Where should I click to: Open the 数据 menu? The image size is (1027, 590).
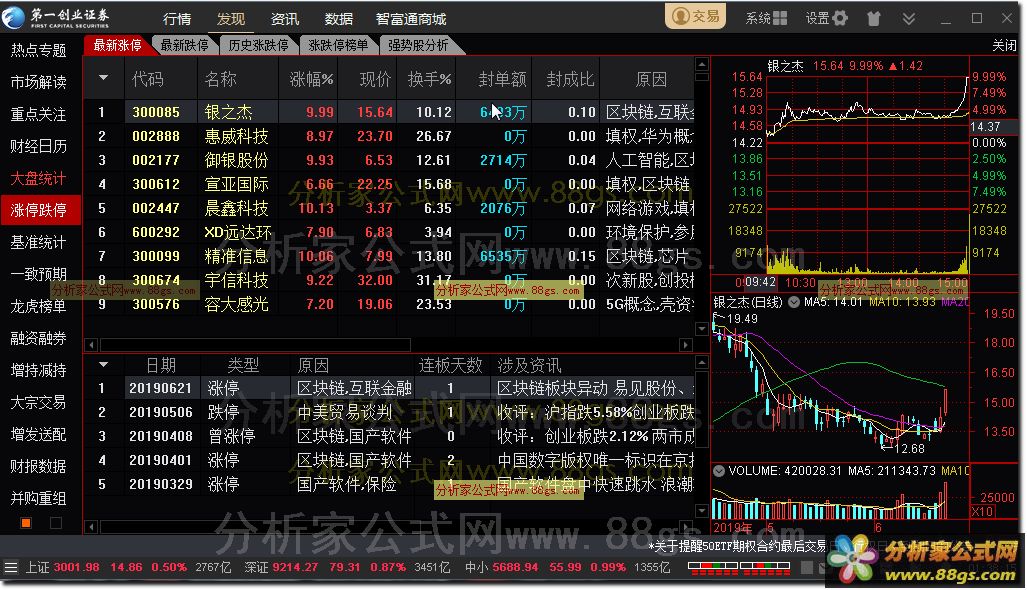click(339, 19)
